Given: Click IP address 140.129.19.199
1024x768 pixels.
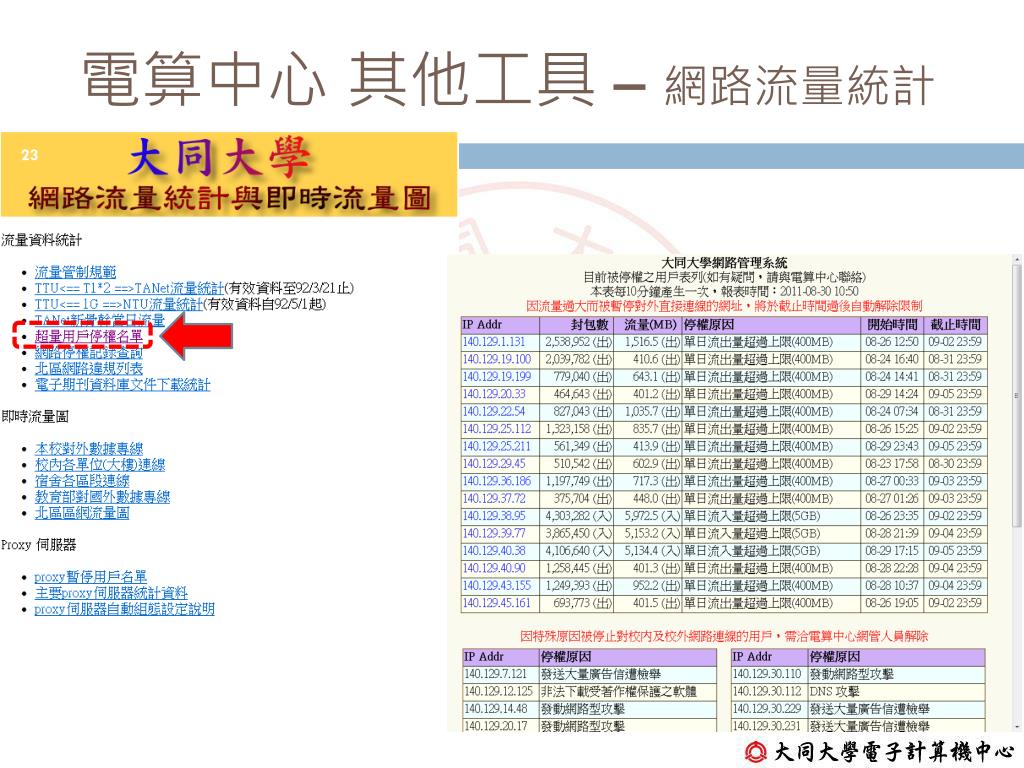Looking at the screenshot, I should pos(496,377).
